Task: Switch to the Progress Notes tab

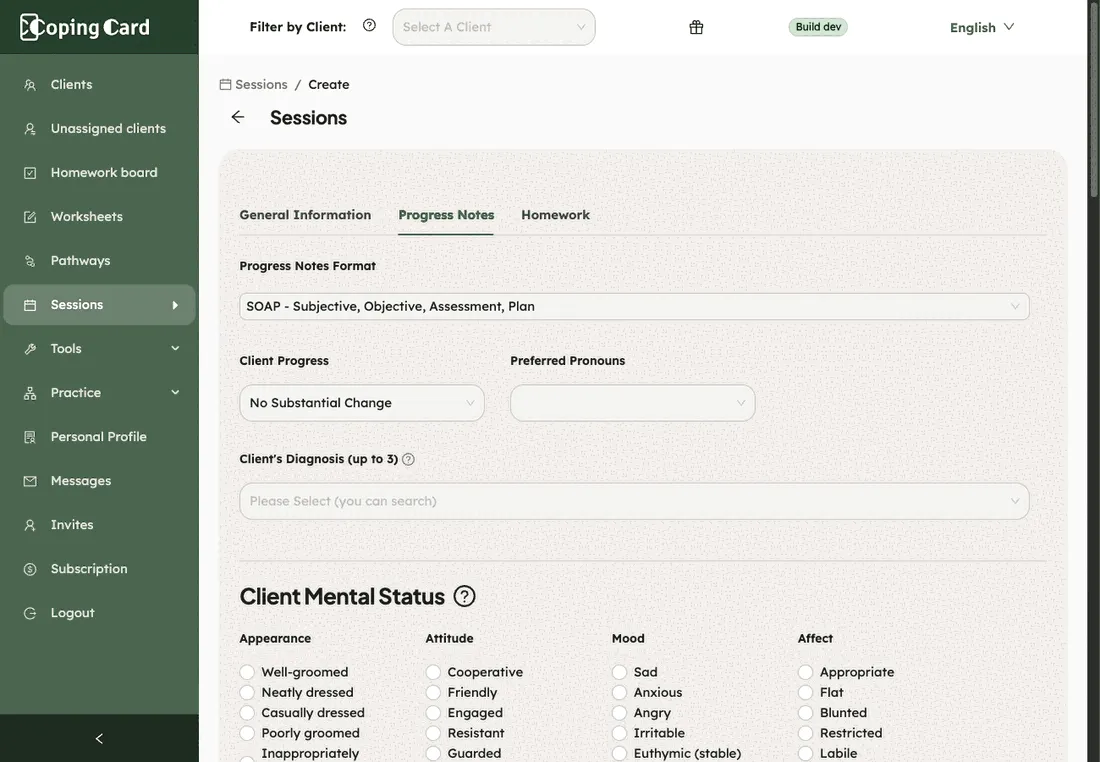Action: pyautogui.click(x=446, y=215)
